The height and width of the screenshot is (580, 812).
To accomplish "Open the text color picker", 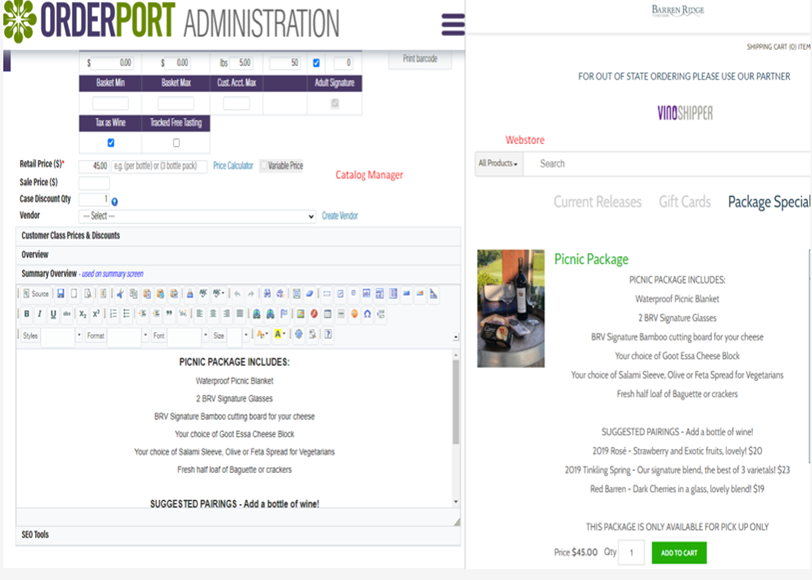I will [262, 335].
